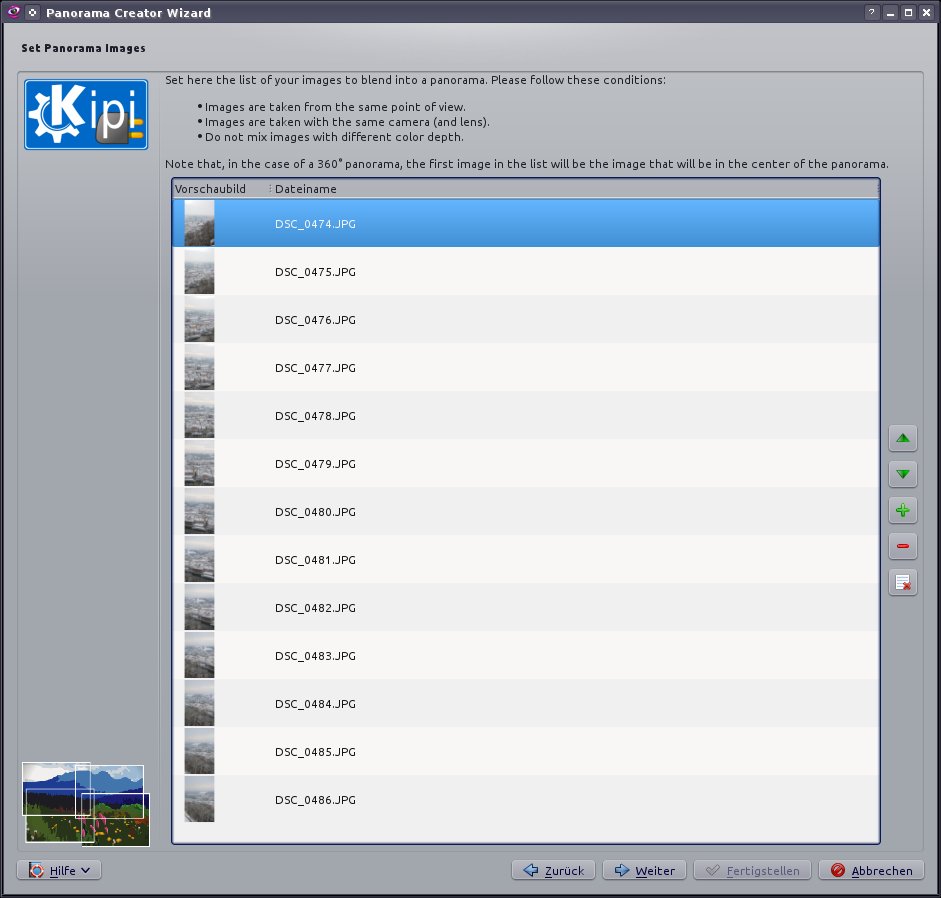Select file name DSC_0475.JPG

pyautogui.click(x=315, y=272)
